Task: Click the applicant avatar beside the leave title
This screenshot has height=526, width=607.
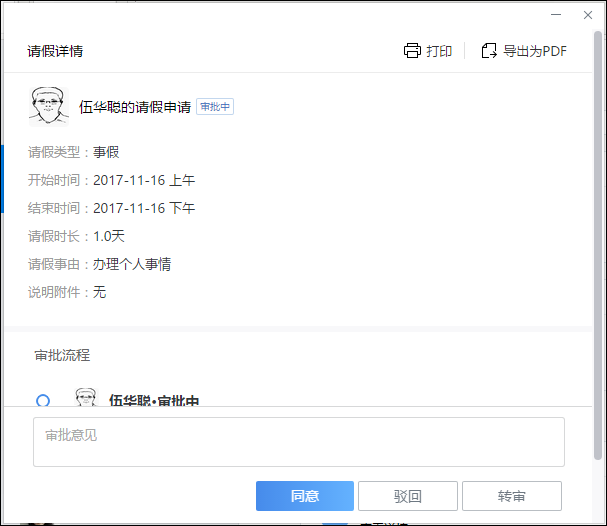Action: [x=46, y=106]
